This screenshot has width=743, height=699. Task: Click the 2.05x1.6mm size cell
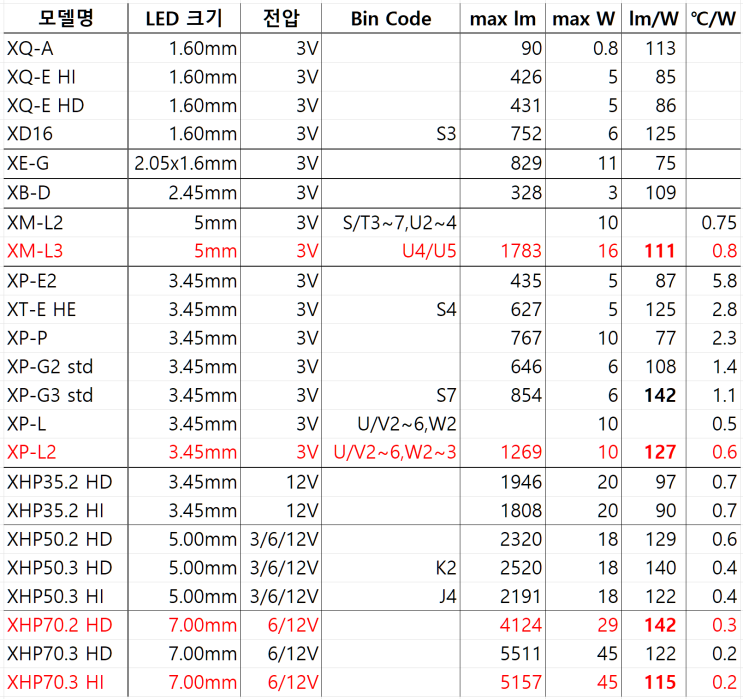point(185,163)
